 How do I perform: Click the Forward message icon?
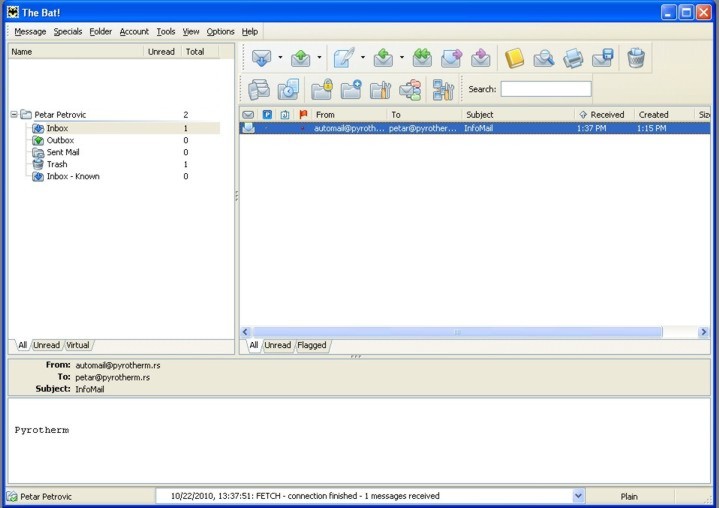[x=451, y=58]
